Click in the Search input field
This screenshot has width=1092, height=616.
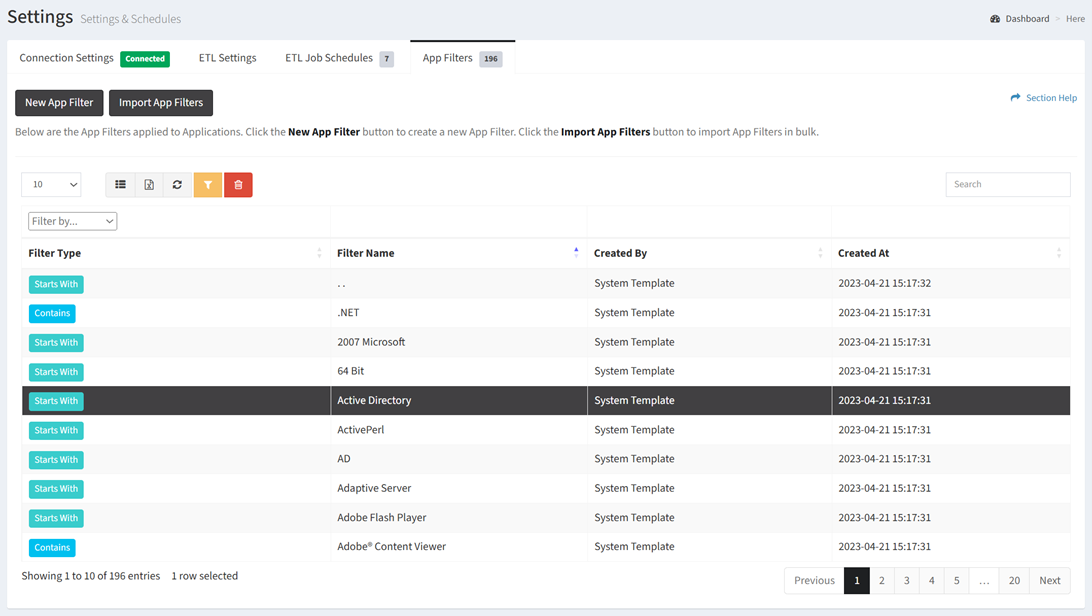1007,185
